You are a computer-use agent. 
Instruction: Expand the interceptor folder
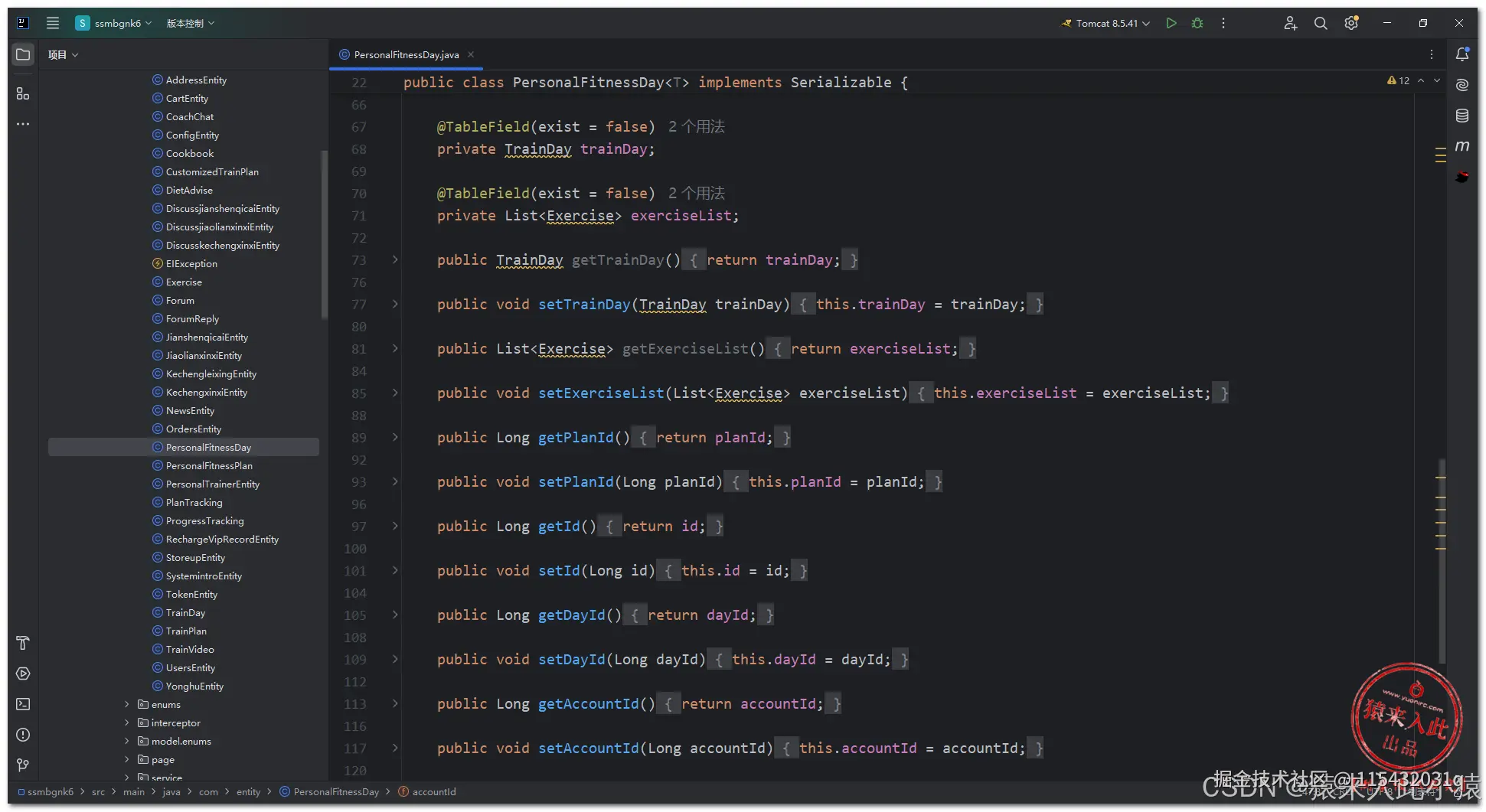[x=127, y=722]
